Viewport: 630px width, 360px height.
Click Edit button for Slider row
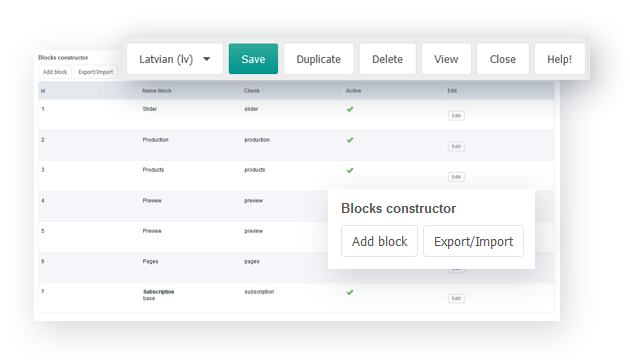(456, 116)
